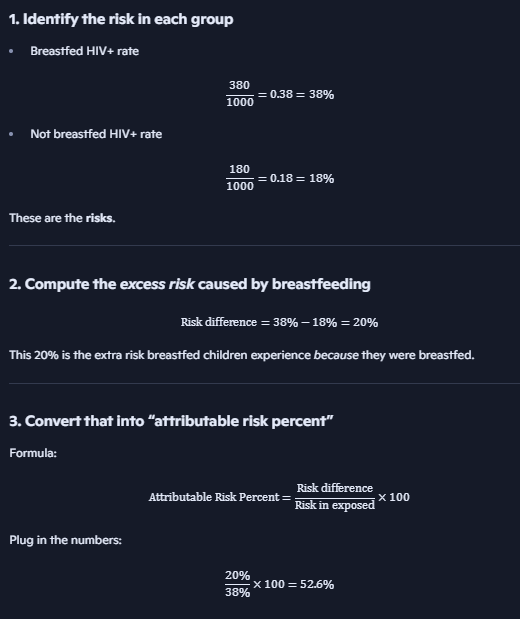This screenshot has height=619, width=520.
Task: Click 'Attributable Risk Percent' in the formula
Action: [214, 497]
